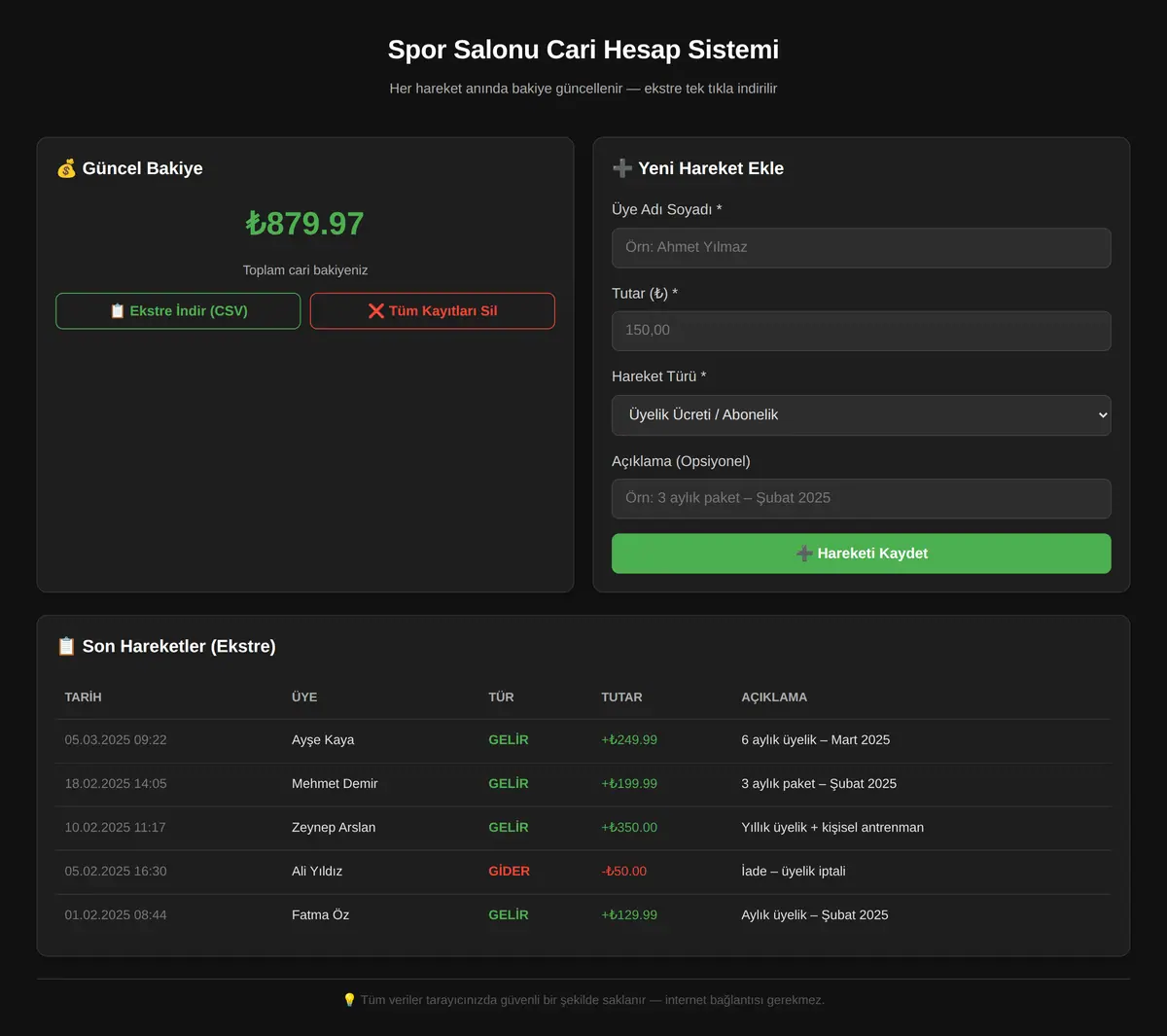Screen dimensions: 1167x1036
Task: Click the plus icon beside Yeni Hareket Ekle
Action: pos(622,168)
